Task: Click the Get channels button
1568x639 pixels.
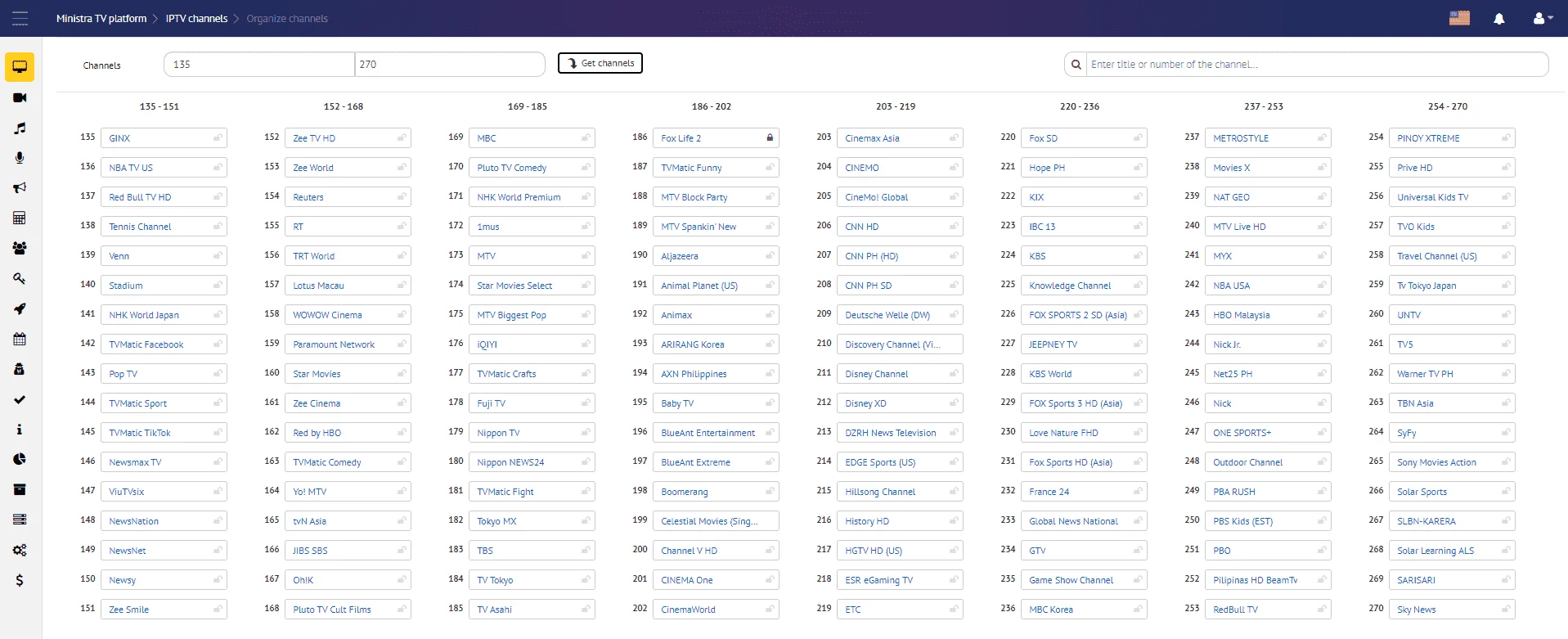Action: coord(600,63)
